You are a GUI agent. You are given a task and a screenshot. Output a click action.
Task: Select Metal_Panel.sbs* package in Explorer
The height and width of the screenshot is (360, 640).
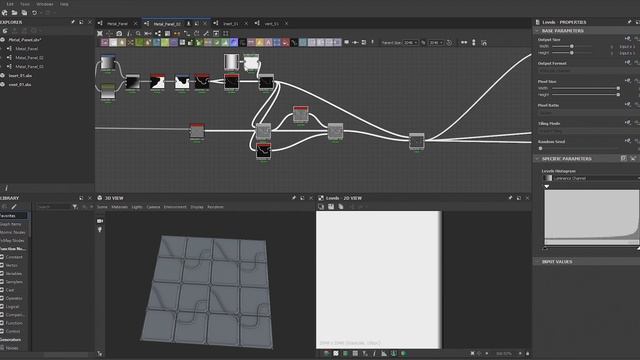[x=24, y=40]
